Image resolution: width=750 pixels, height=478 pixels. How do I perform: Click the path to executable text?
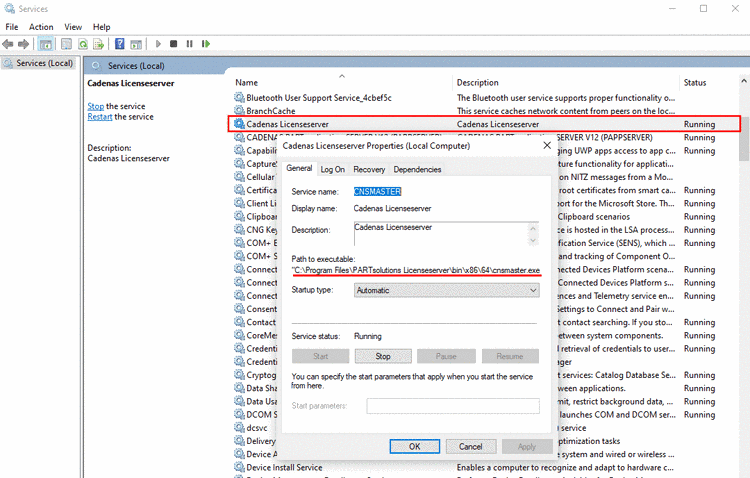pyautogui.click(x=416, y=270)
